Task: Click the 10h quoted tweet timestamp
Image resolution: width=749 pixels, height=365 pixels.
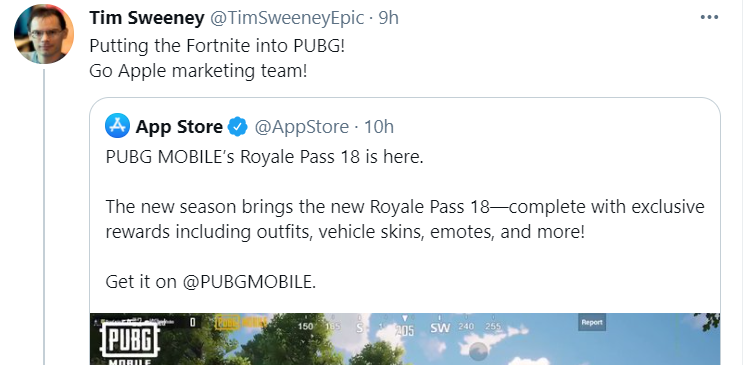Action: [379, 127]
